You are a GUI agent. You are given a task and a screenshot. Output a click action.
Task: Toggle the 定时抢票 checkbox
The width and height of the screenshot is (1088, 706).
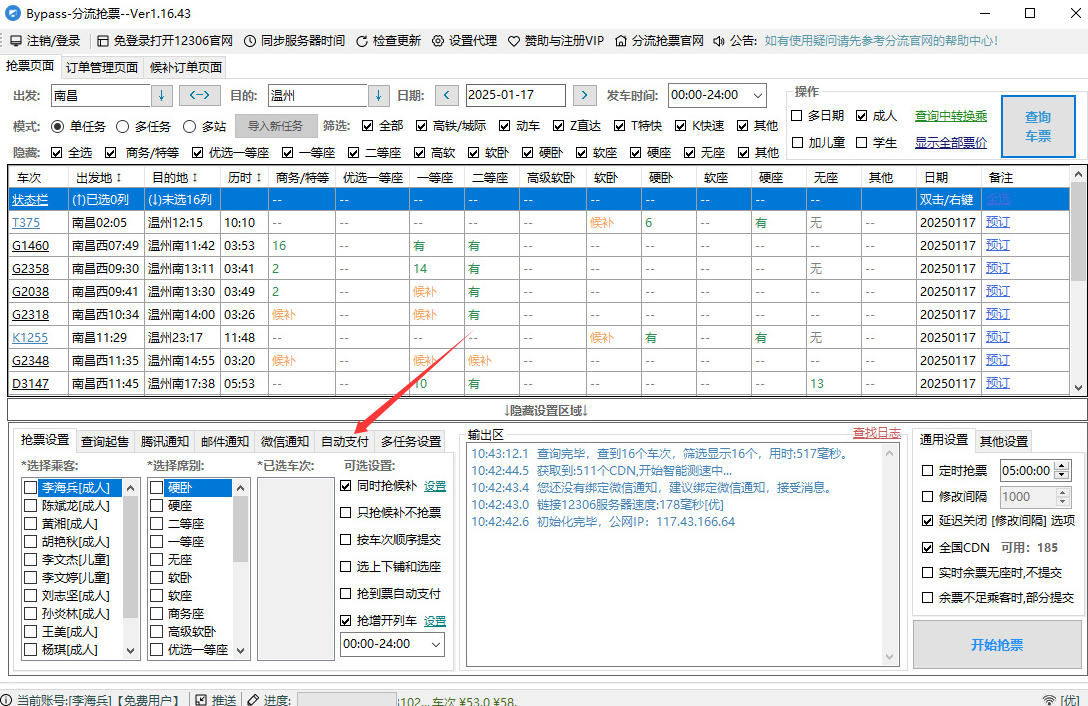coord(927,471)
